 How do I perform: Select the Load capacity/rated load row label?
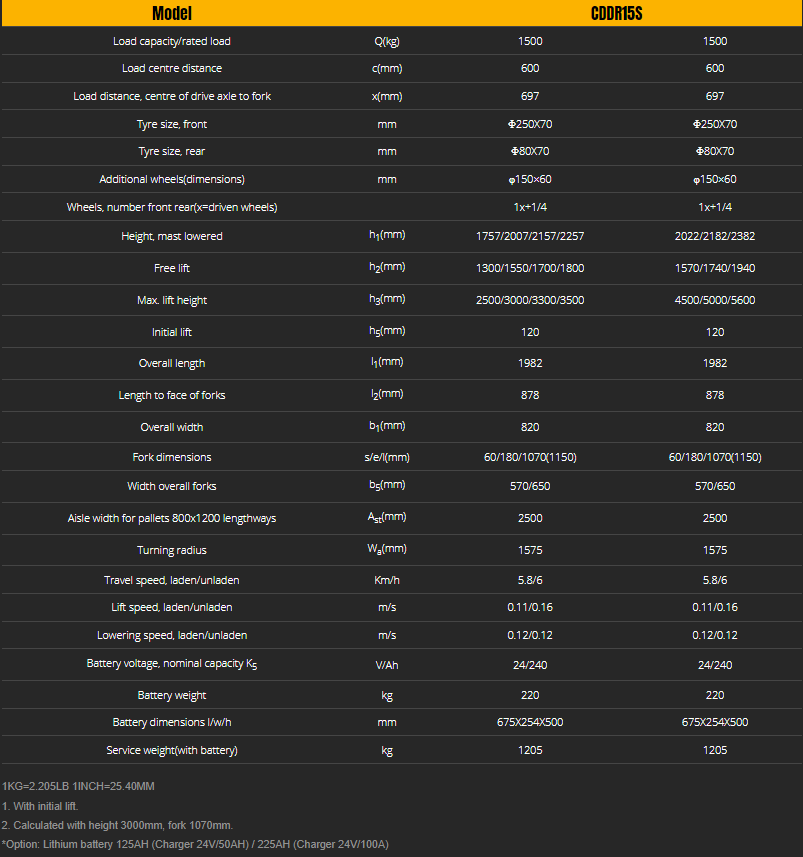172,41
